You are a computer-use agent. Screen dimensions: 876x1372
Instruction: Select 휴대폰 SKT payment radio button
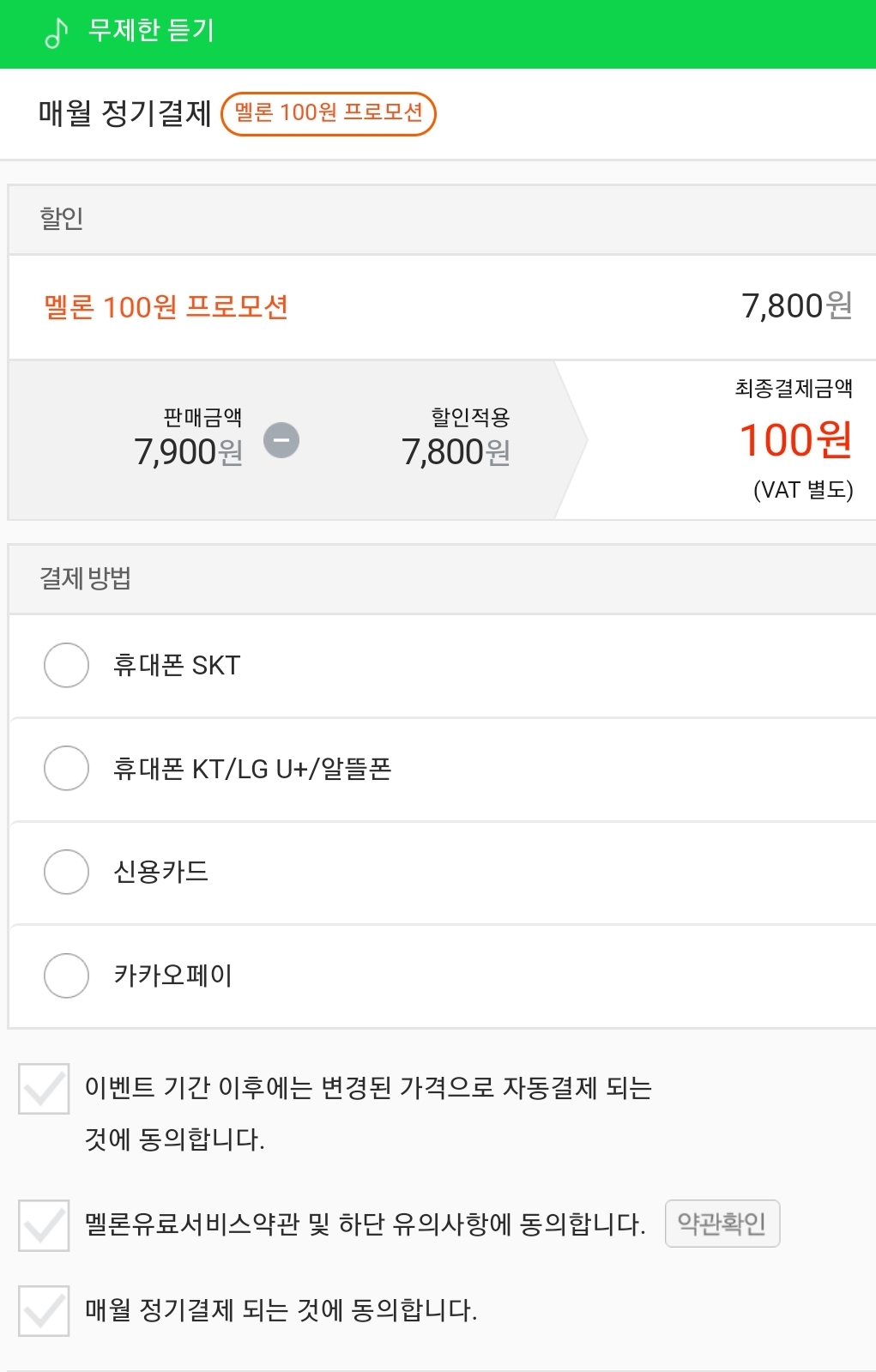pos(67,665)
